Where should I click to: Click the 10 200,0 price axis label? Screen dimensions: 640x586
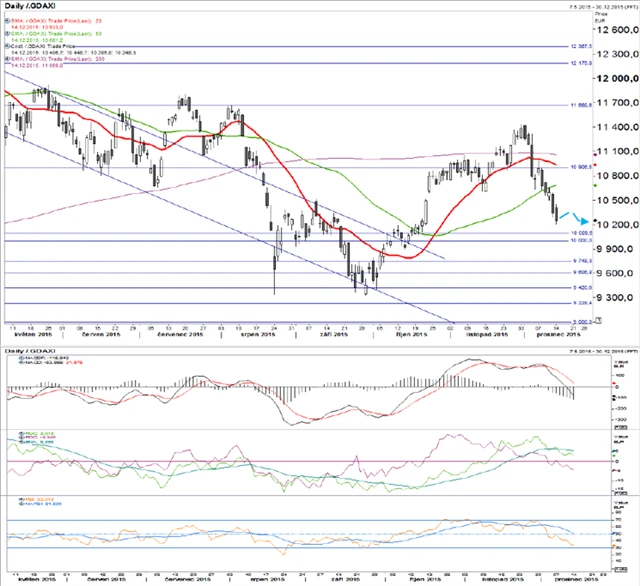click(618, 224)
